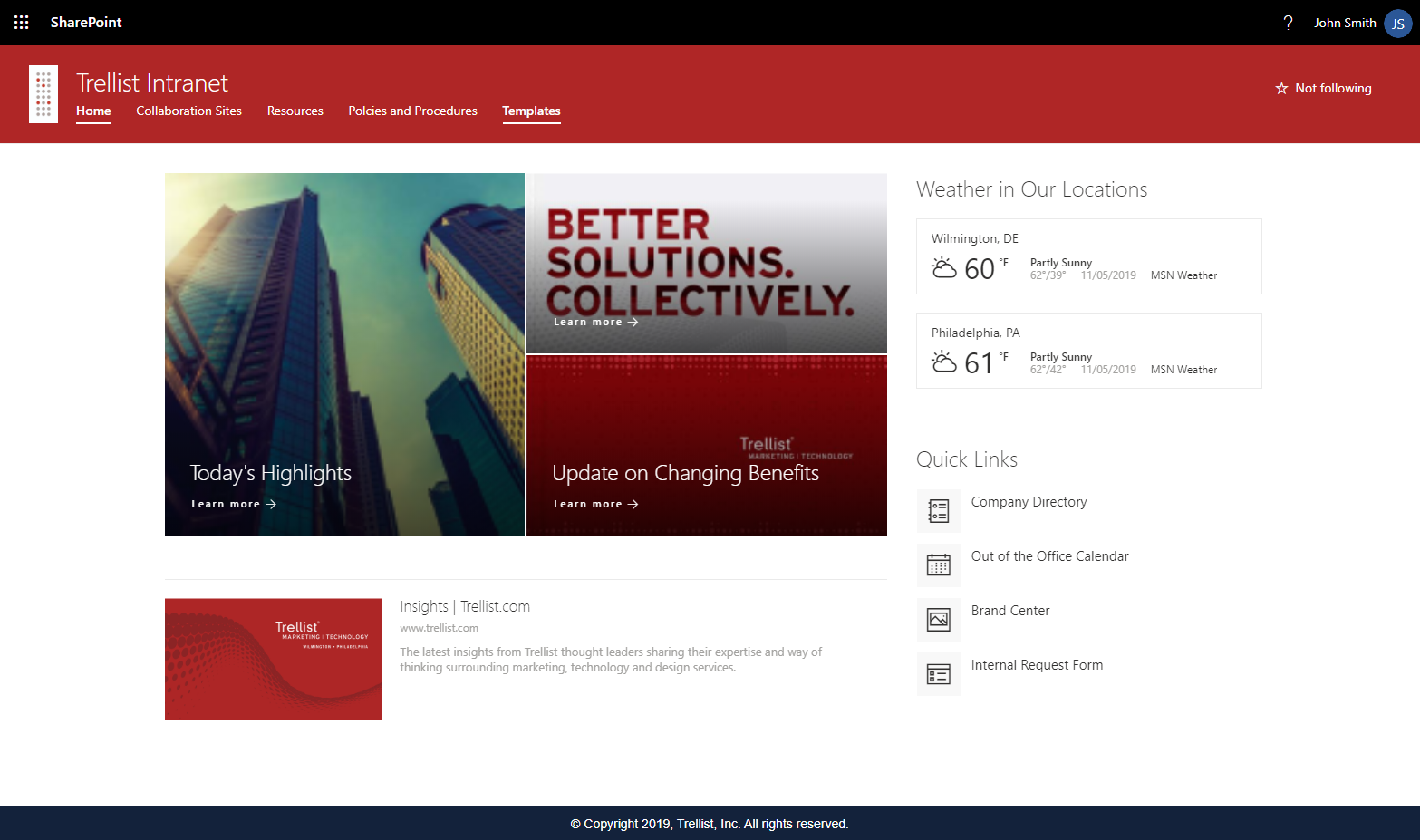Click the Not following star icon
1420x840 pixels.
pos(1281,89)
